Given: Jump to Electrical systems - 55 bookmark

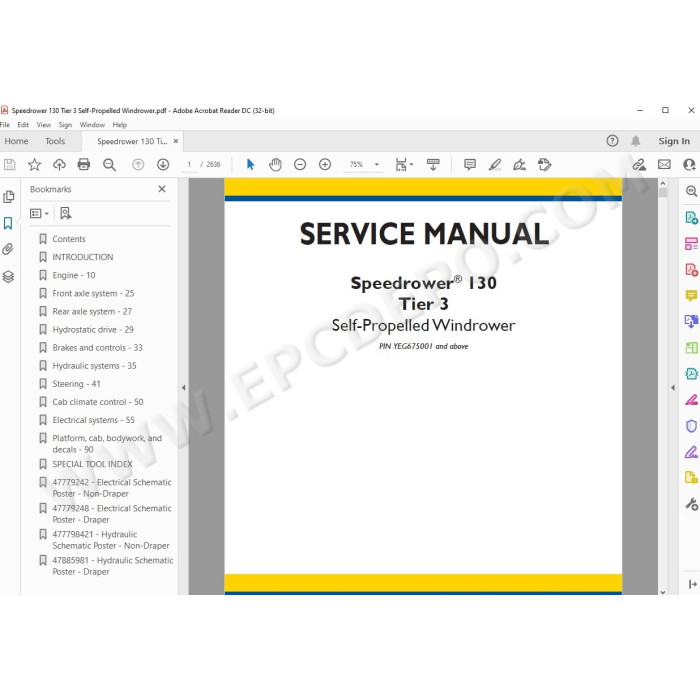Looking at the screenshot, I should (93, 420).
